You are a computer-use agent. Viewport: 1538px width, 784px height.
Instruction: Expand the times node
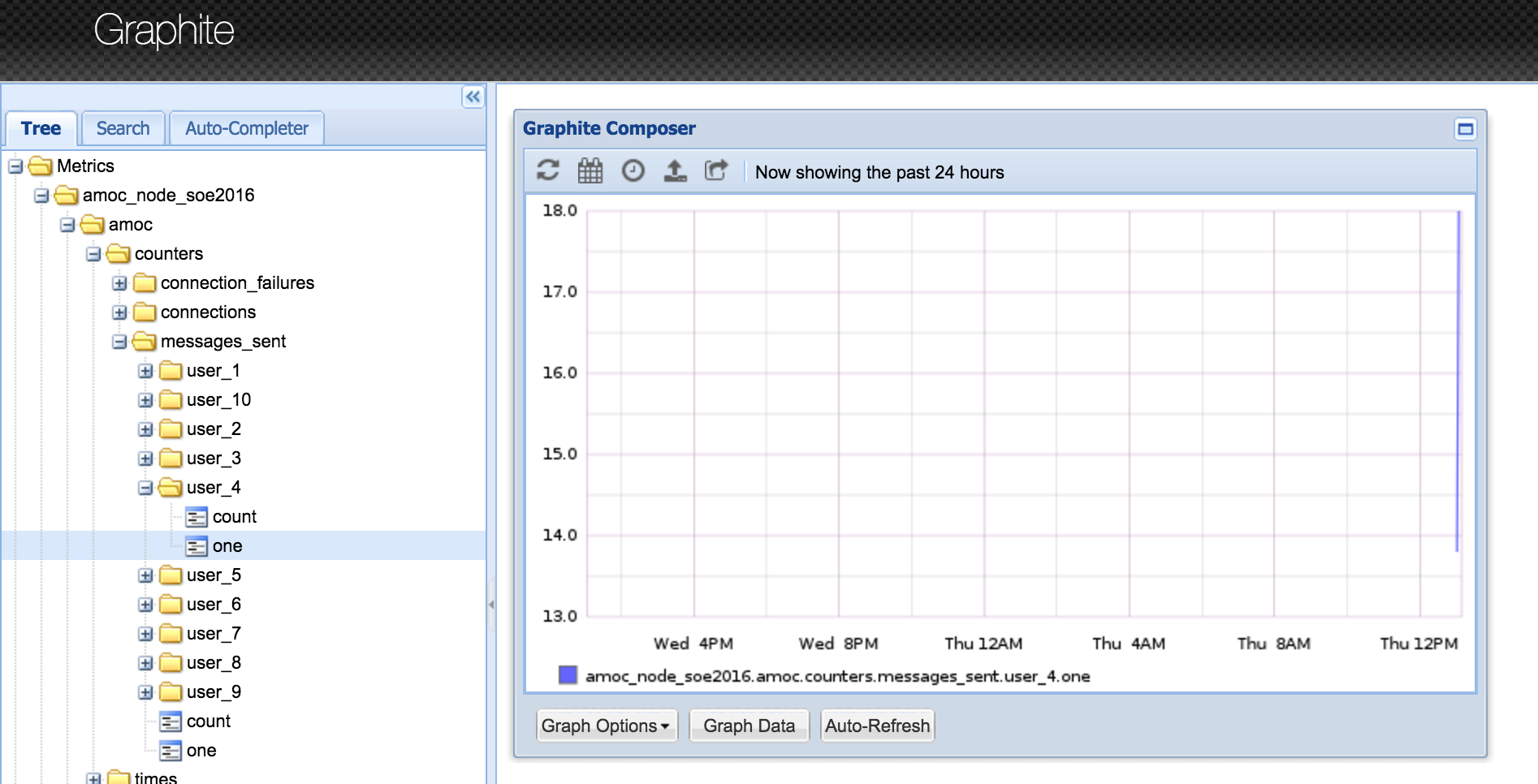click(x=93, y=778)
